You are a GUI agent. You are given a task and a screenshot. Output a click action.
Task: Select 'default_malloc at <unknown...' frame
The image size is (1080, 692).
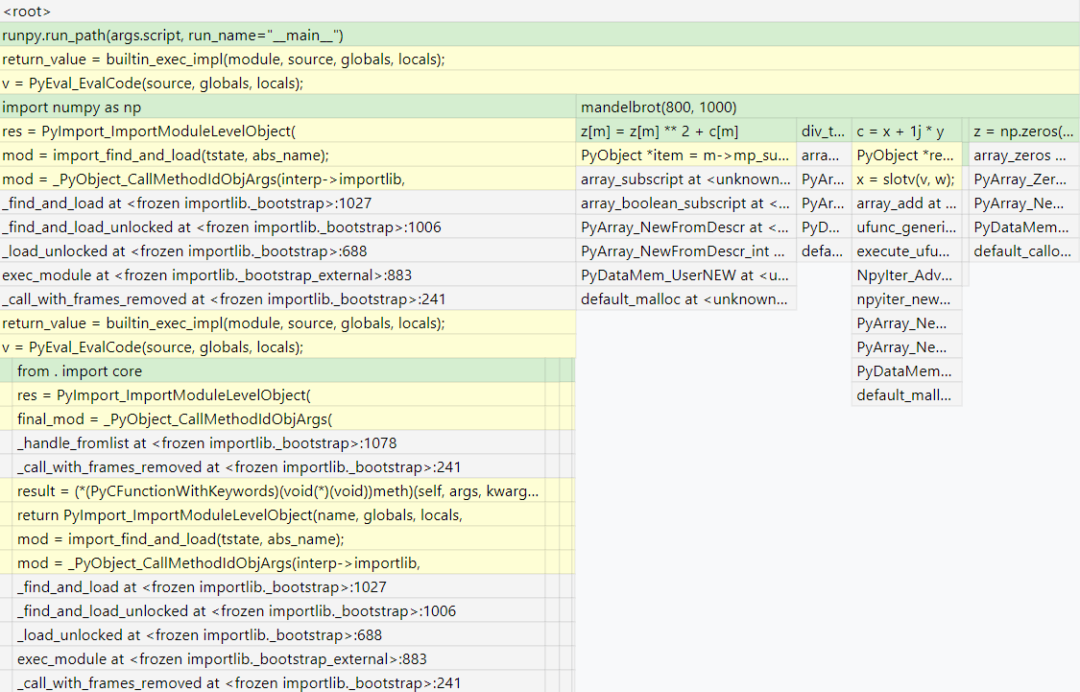click(x=687, y=299)
